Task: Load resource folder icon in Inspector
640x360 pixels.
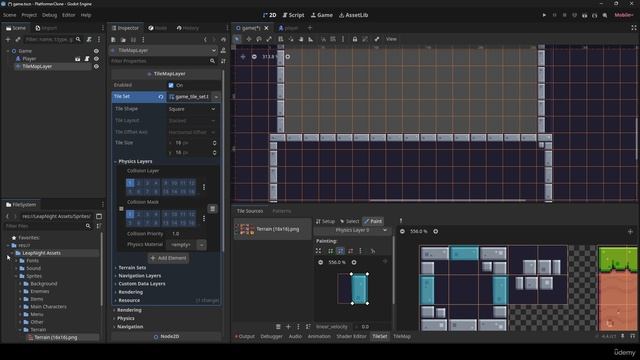Action: point(123,40)
